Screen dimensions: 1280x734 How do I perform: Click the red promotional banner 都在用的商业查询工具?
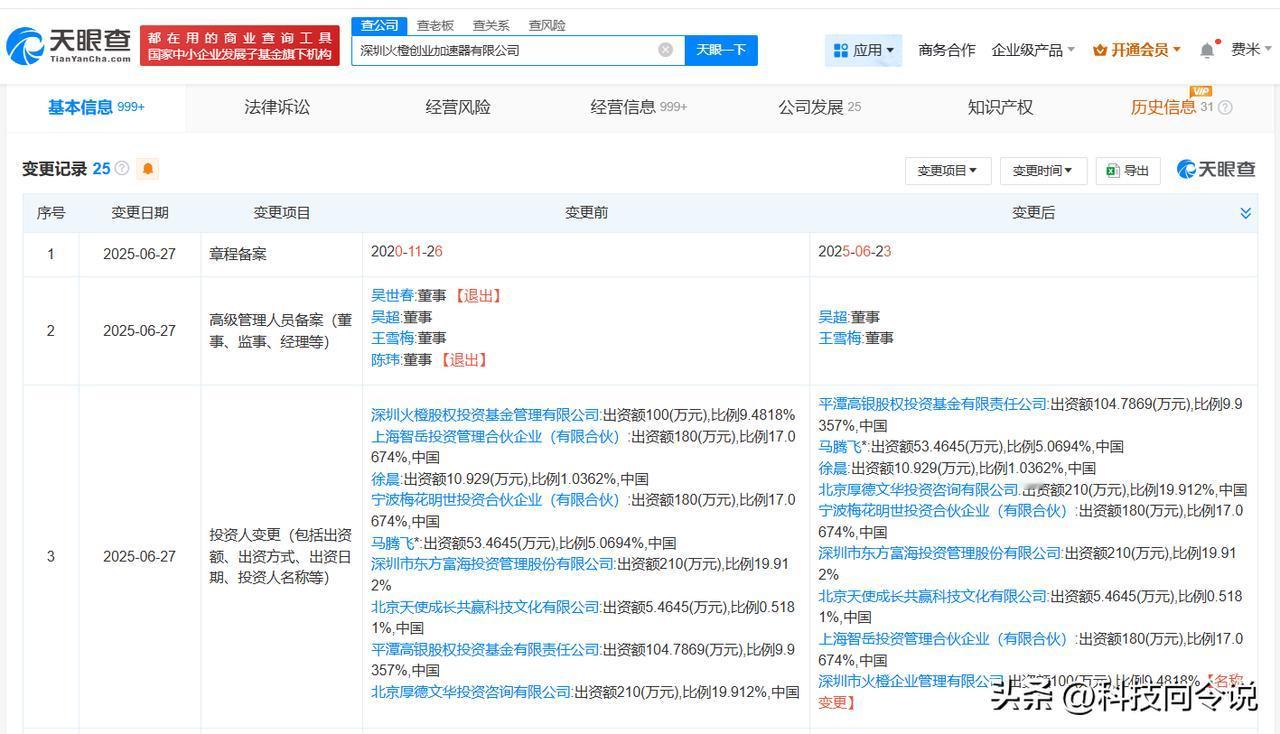240,46
